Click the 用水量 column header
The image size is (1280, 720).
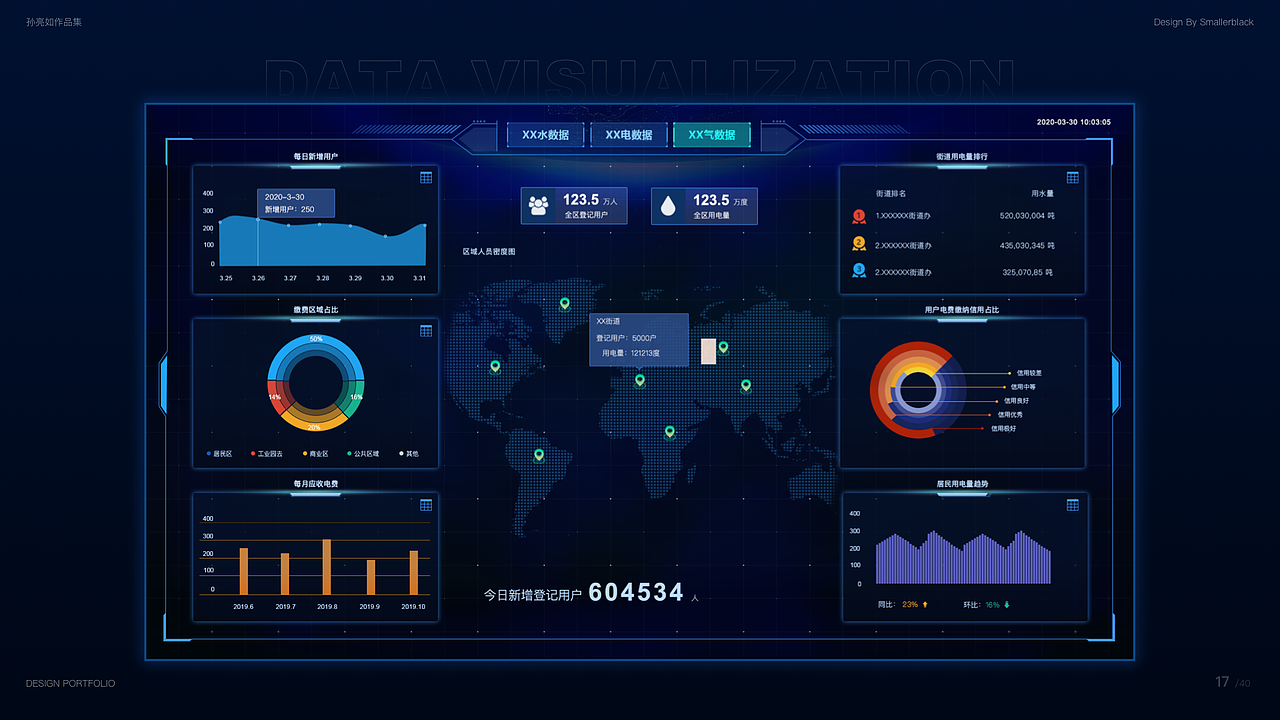click(x=1042, y=193)
